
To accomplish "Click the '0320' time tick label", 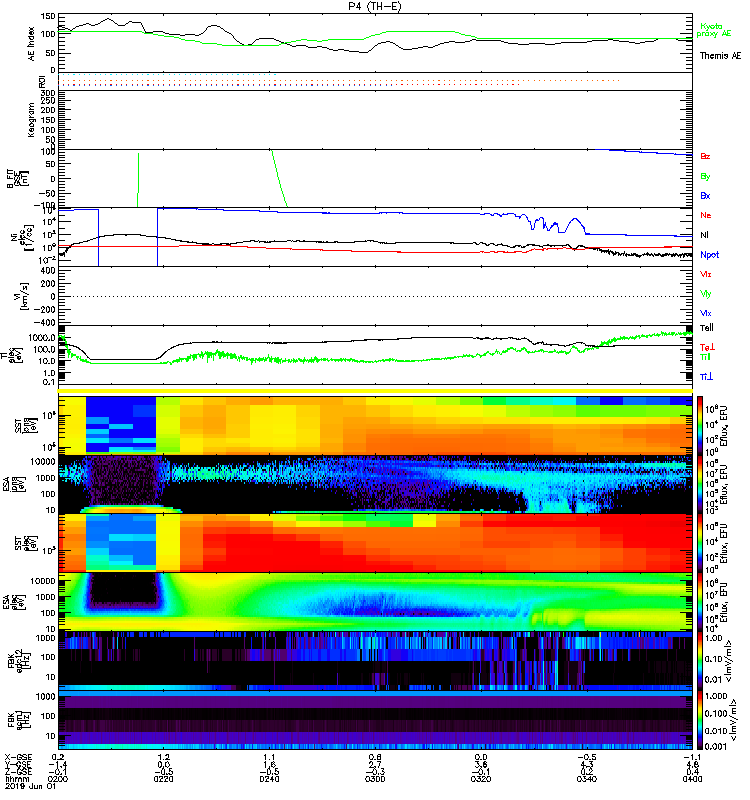I will click(x=481, y=779).
